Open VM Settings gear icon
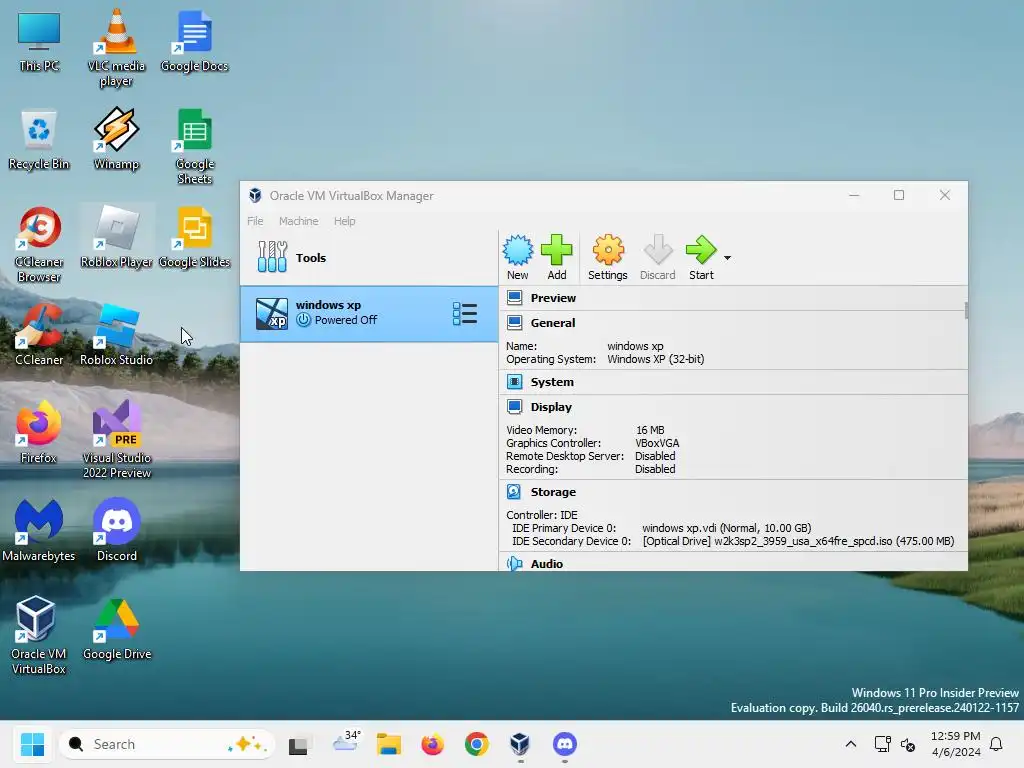Viewport: 1024px width, 768px height. click(607, 257)
